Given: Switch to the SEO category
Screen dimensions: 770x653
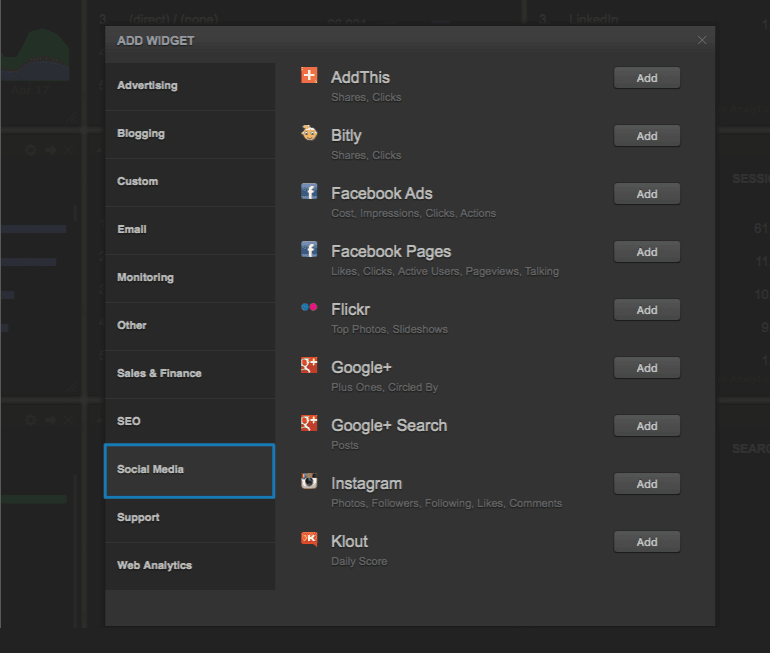Looking at the screenshot, I should [190, 422].
